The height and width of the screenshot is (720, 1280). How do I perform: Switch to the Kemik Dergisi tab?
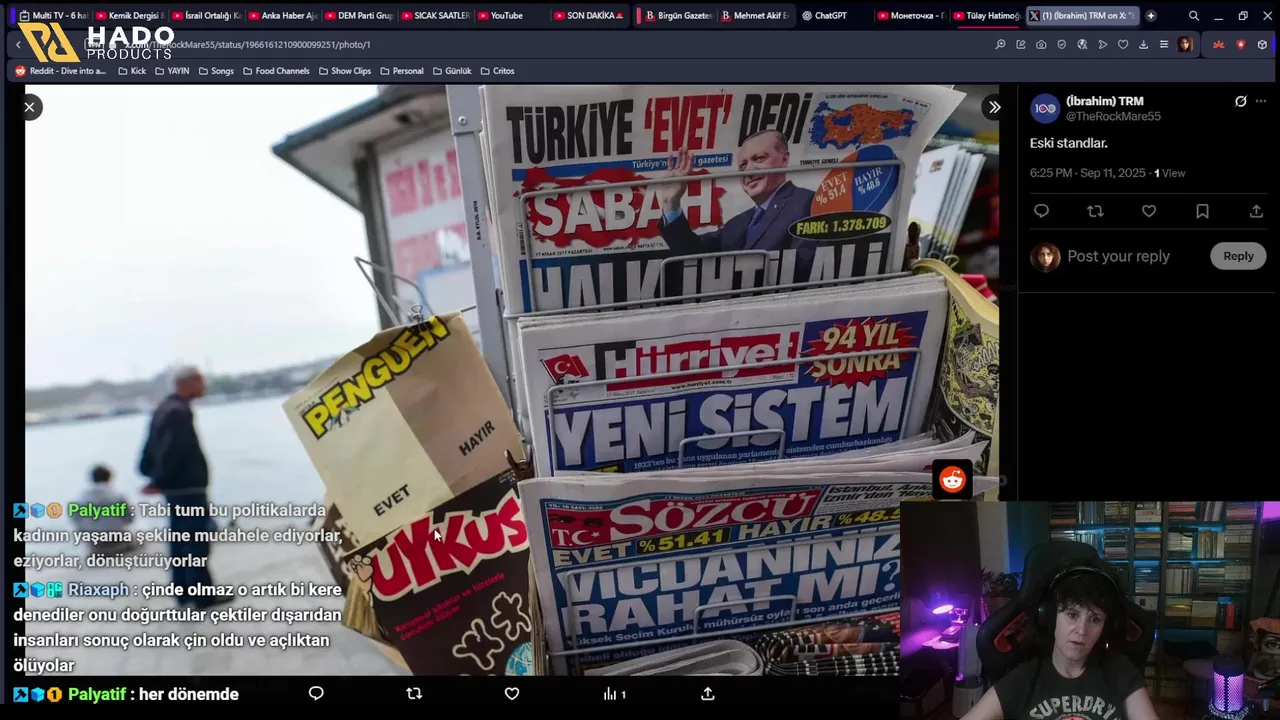point(130,15)
